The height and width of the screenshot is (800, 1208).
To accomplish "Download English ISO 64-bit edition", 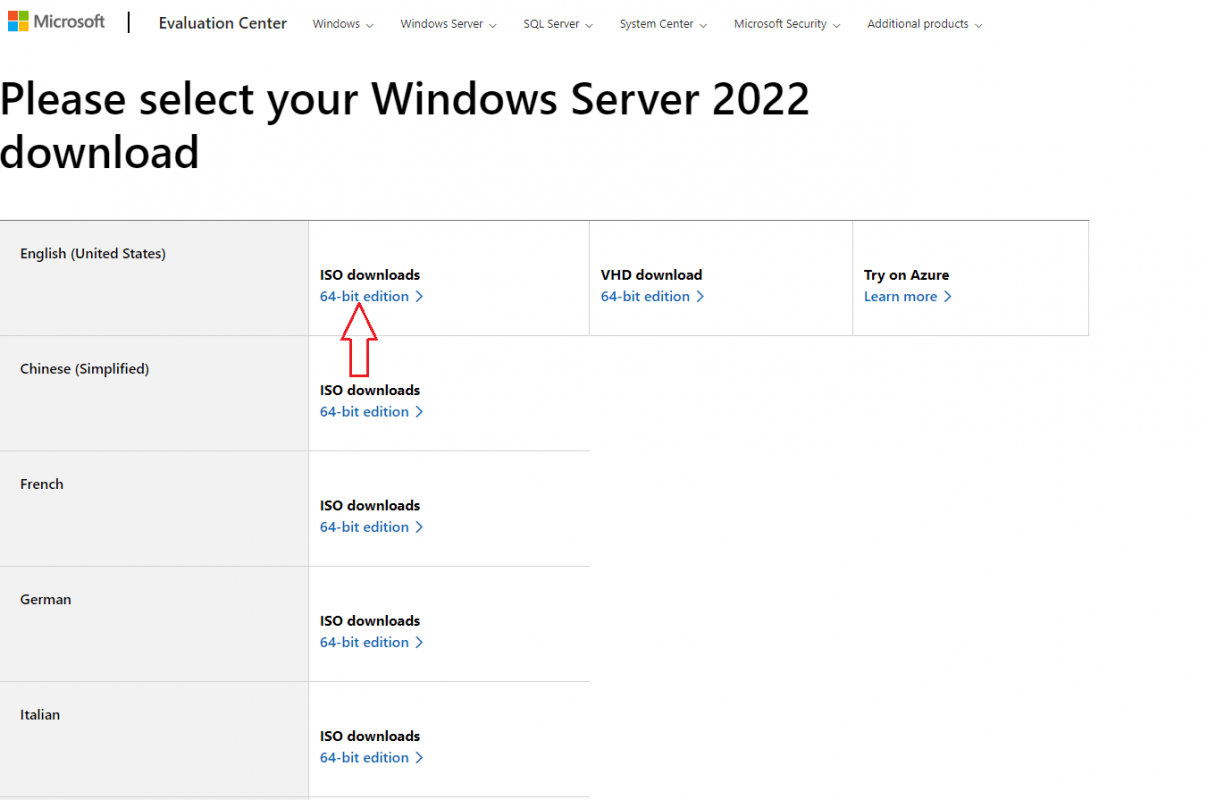I will [x=372, y=296].
